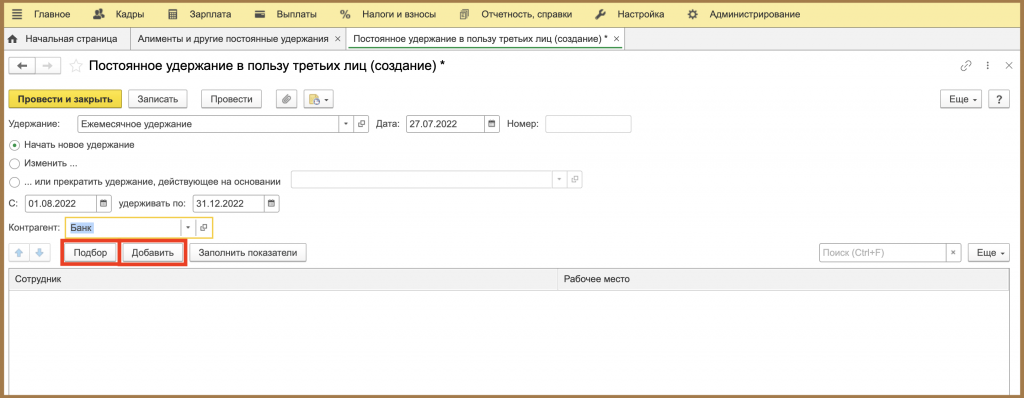Select the прекратить удержание radio option
The height and width of the screenshot is (398, 1024).
[x=14, y=182]
